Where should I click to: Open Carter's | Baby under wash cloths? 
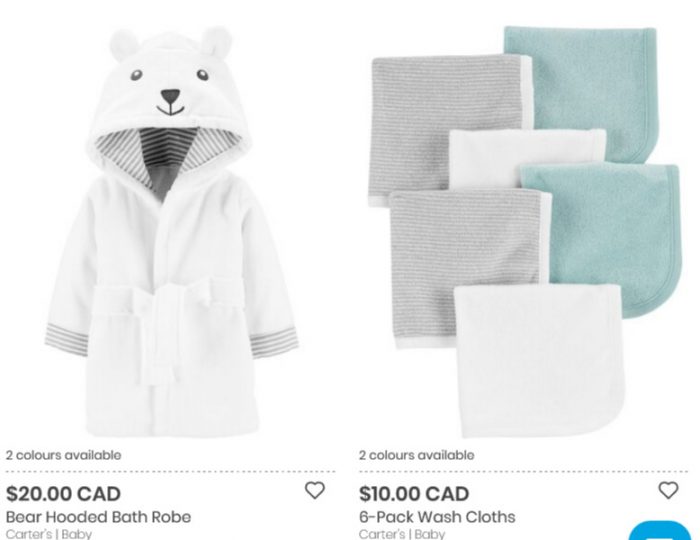click(x=402, y=534)
